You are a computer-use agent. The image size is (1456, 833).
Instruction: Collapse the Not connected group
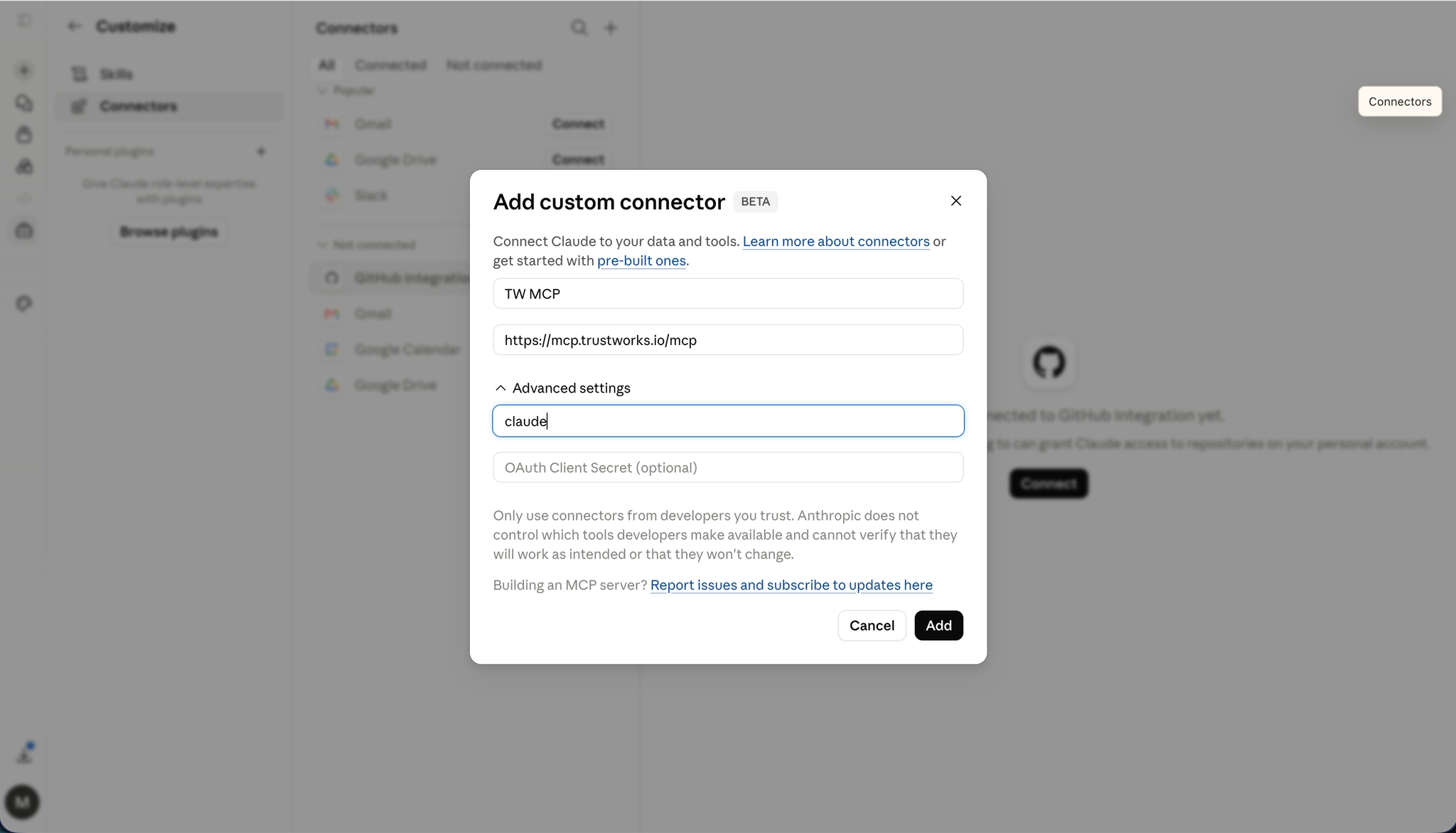pos(366,245)
